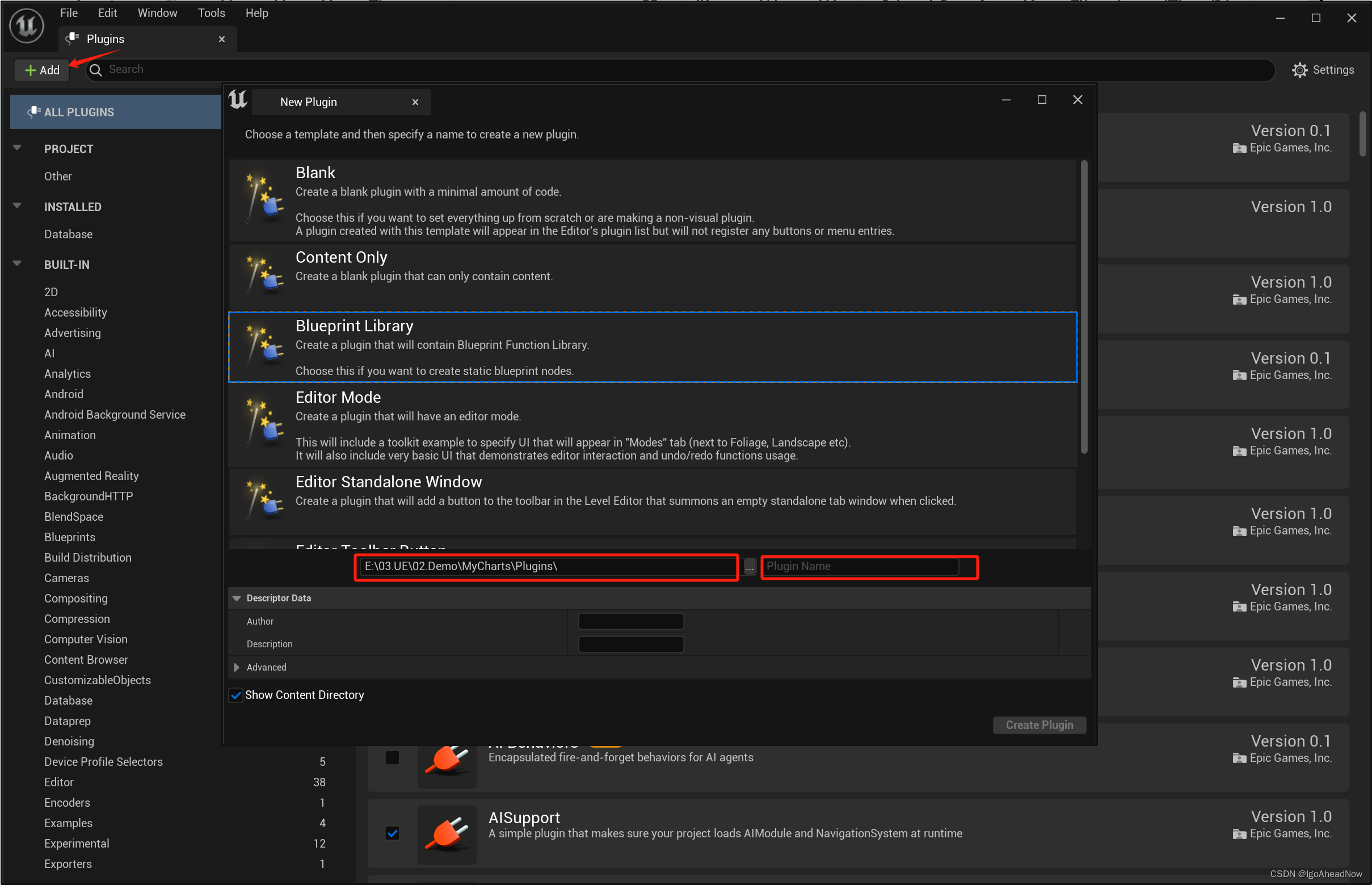
Task: Expand the Advanced descriptor section
Action: 236,667
